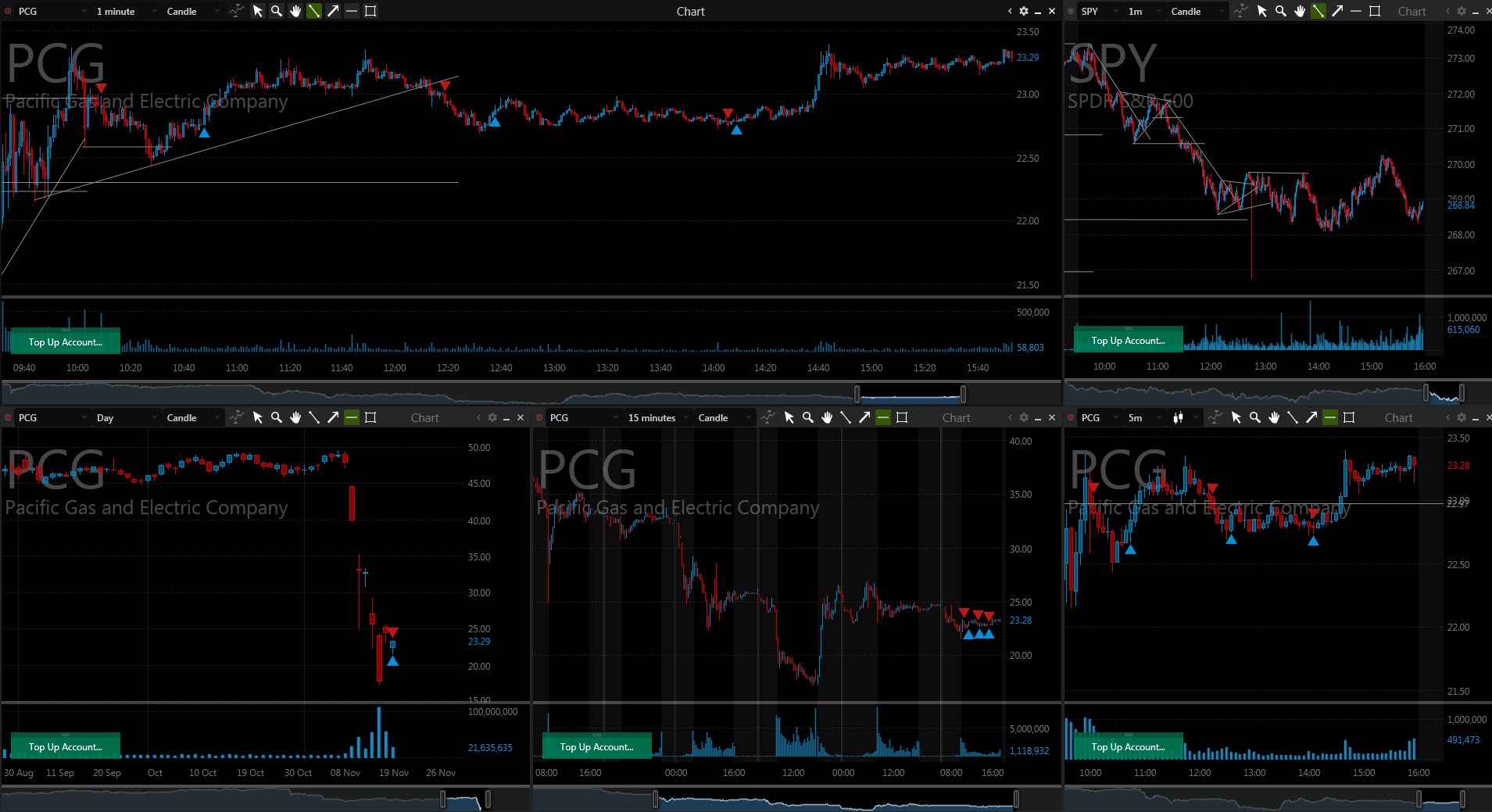1492x812 pixels.
Task: Click the collapse arrow left of PCG 1 minute chart's gear
Action: pyautogui.click(x=1010, y=11)
